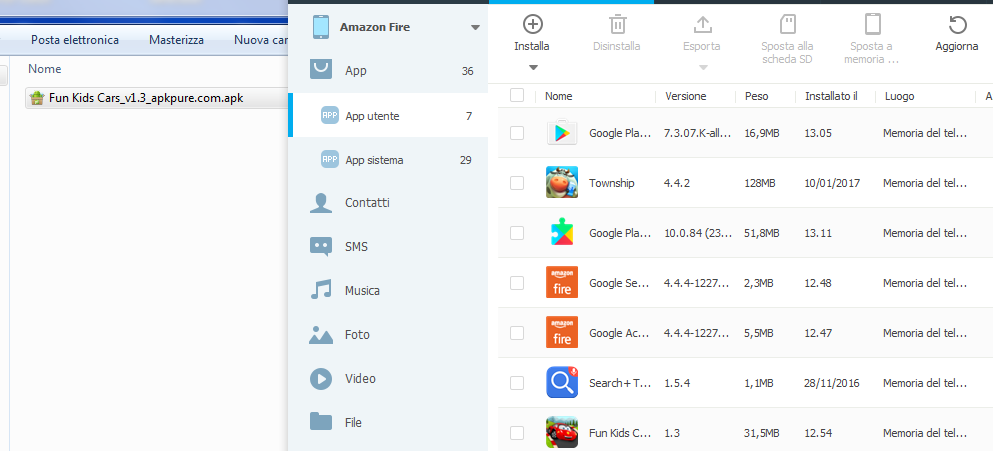Click the 16,9MB size cell
The image size is (993, 451).
coord(762,133)
